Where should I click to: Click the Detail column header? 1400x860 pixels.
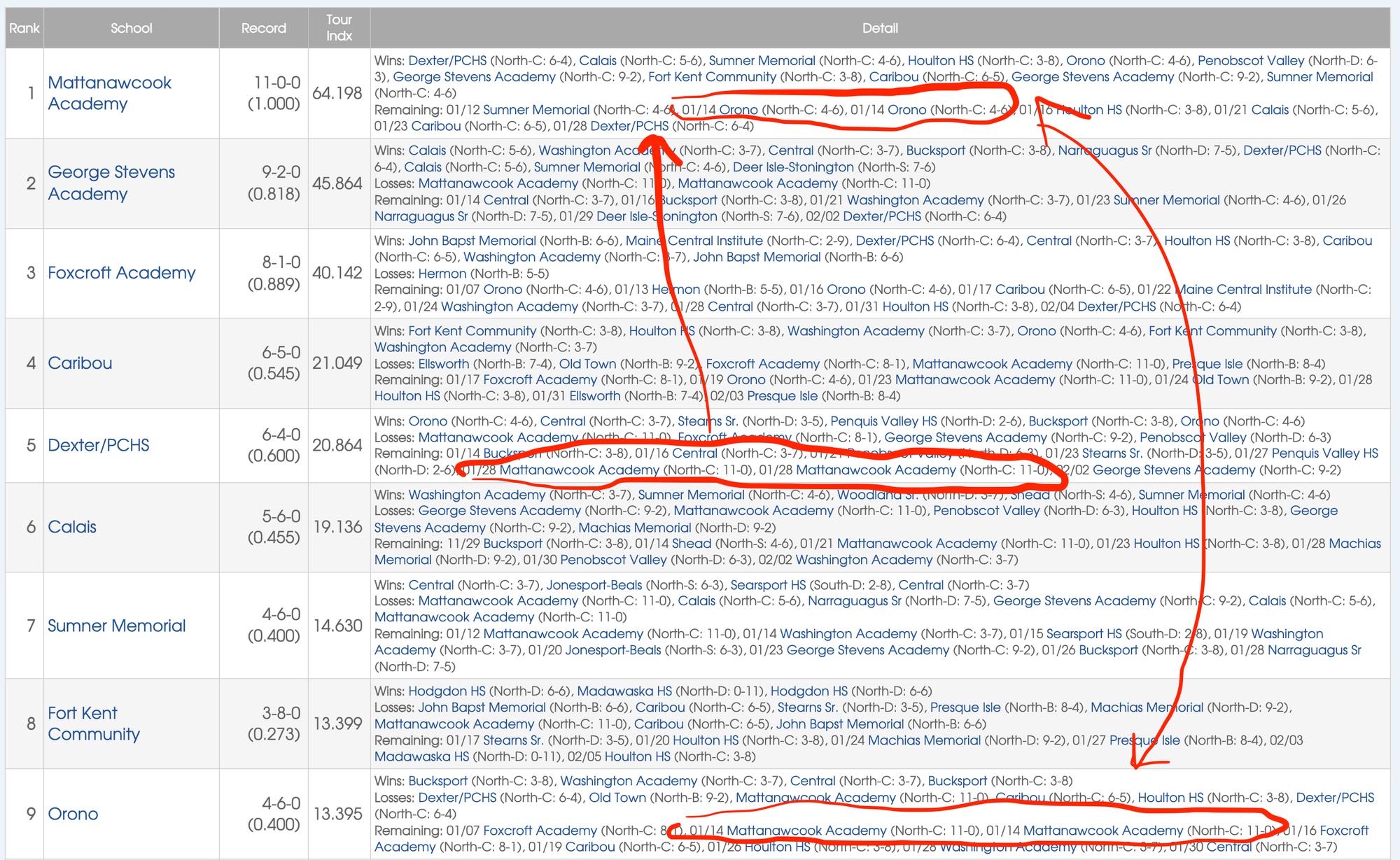click(x=879, y=28)
